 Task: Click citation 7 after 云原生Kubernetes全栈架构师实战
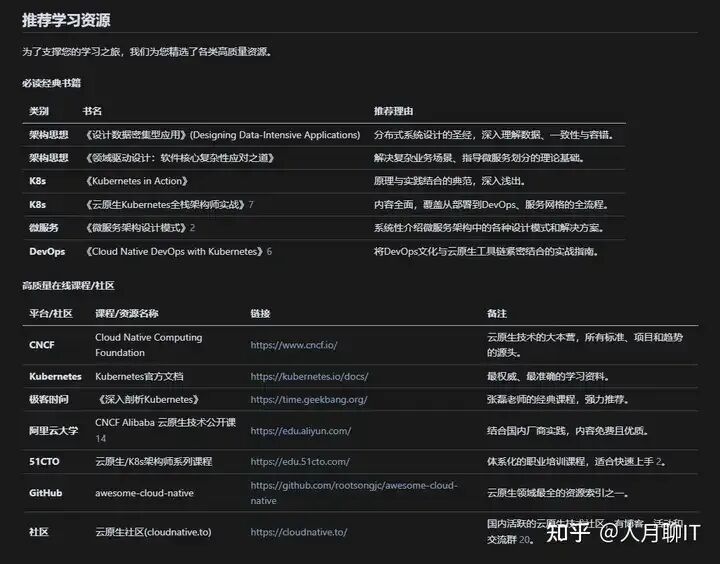pos(251,204)
